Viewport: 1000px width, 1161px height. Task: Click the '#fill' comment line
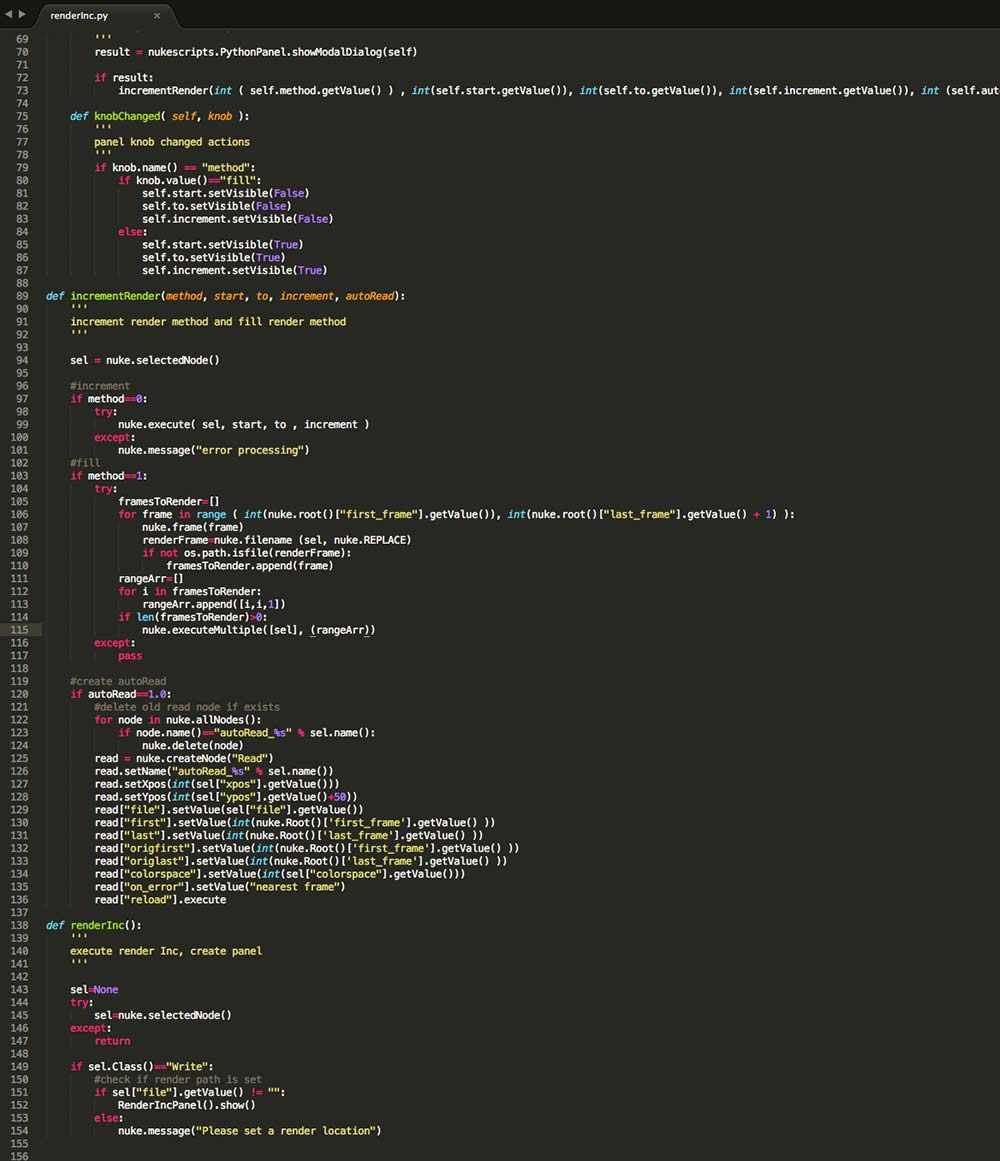[84, 463]
